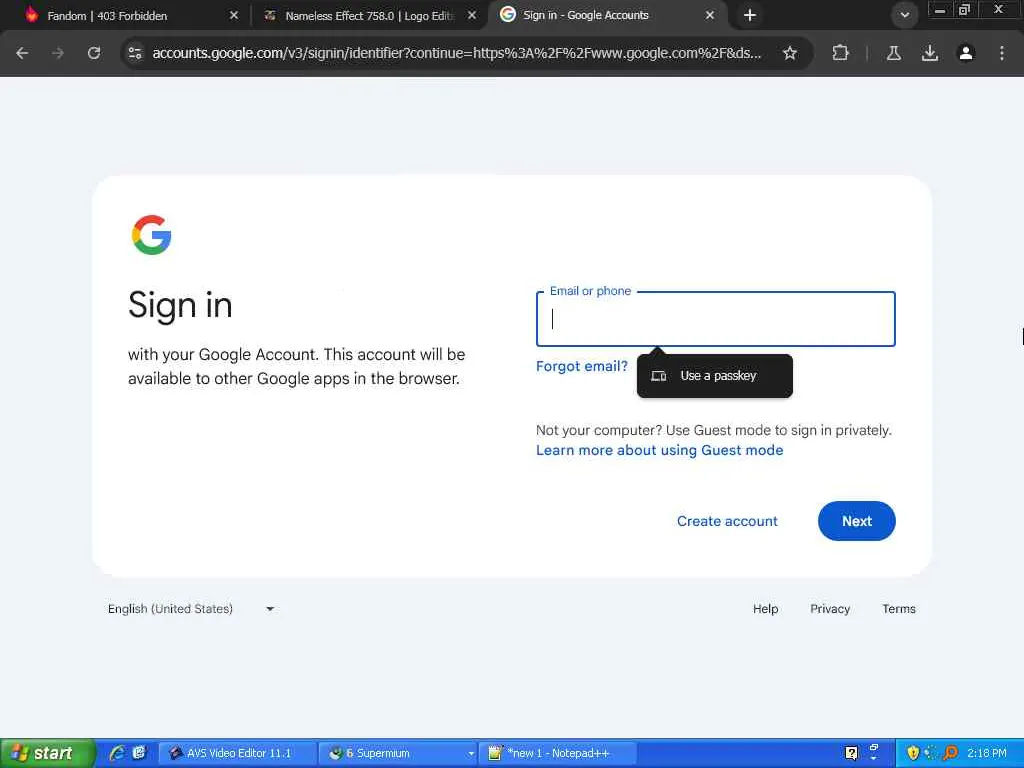Open the Chrome Labs flask icon
This screenshot has height=768, width=1024.
pos(893,53)
